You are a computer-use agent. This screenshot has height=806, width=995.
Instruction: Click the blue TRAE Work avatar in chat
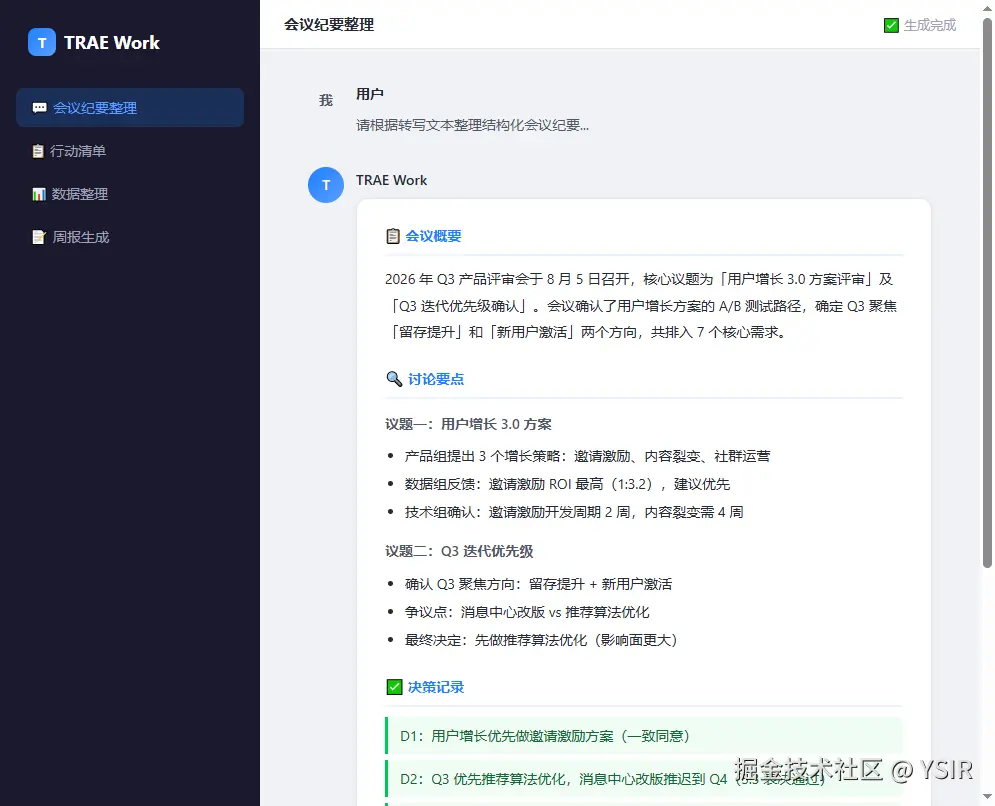326,185
